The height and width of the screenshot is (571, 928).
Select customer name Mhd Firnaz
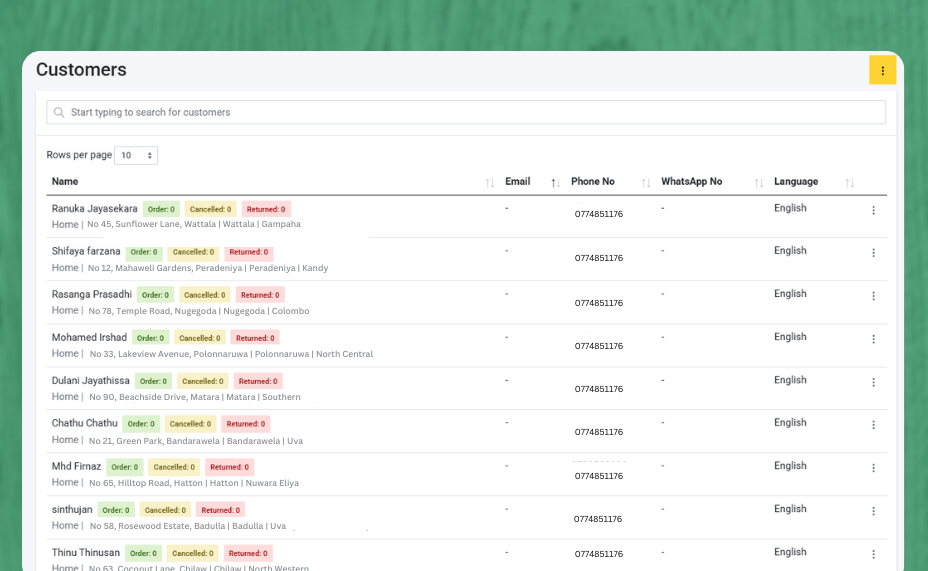76,466
